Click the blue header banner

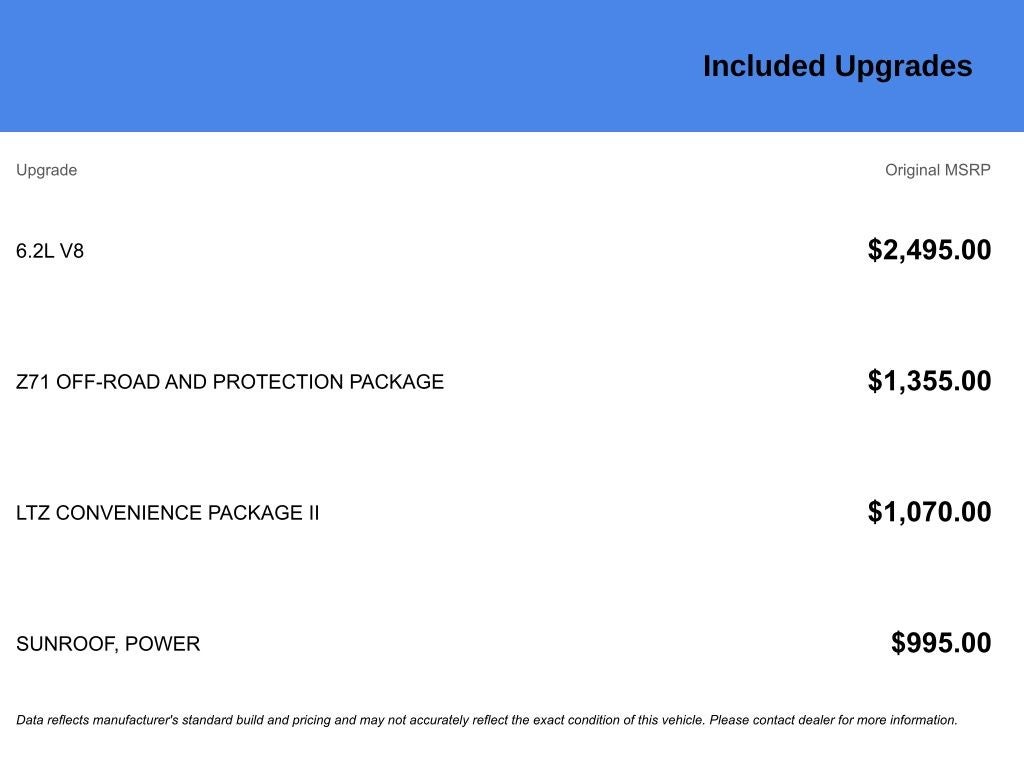click(x=512, y=65)
